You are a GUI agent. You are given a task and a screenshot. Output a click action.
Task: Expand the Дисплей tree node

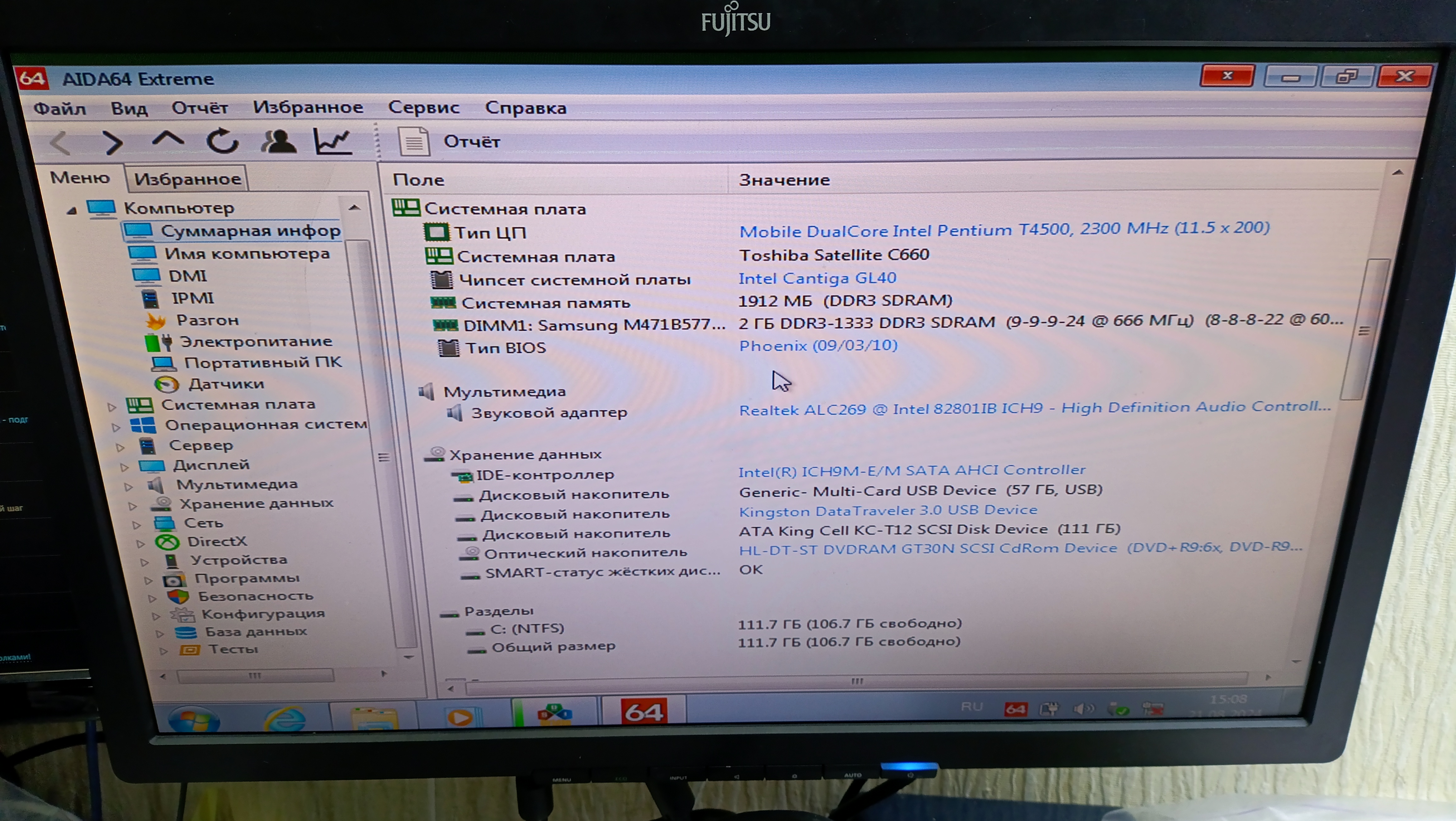click(124, 467)
